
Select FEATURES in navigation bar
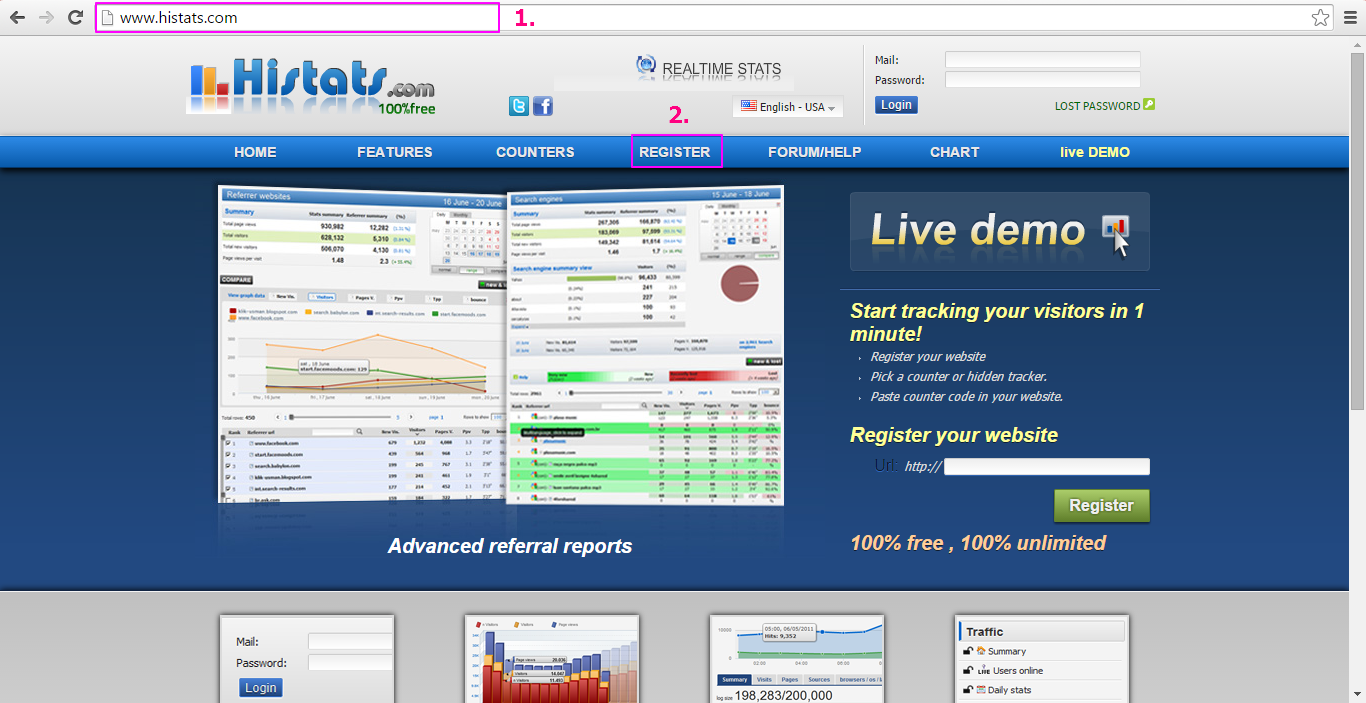coord(395,152)
